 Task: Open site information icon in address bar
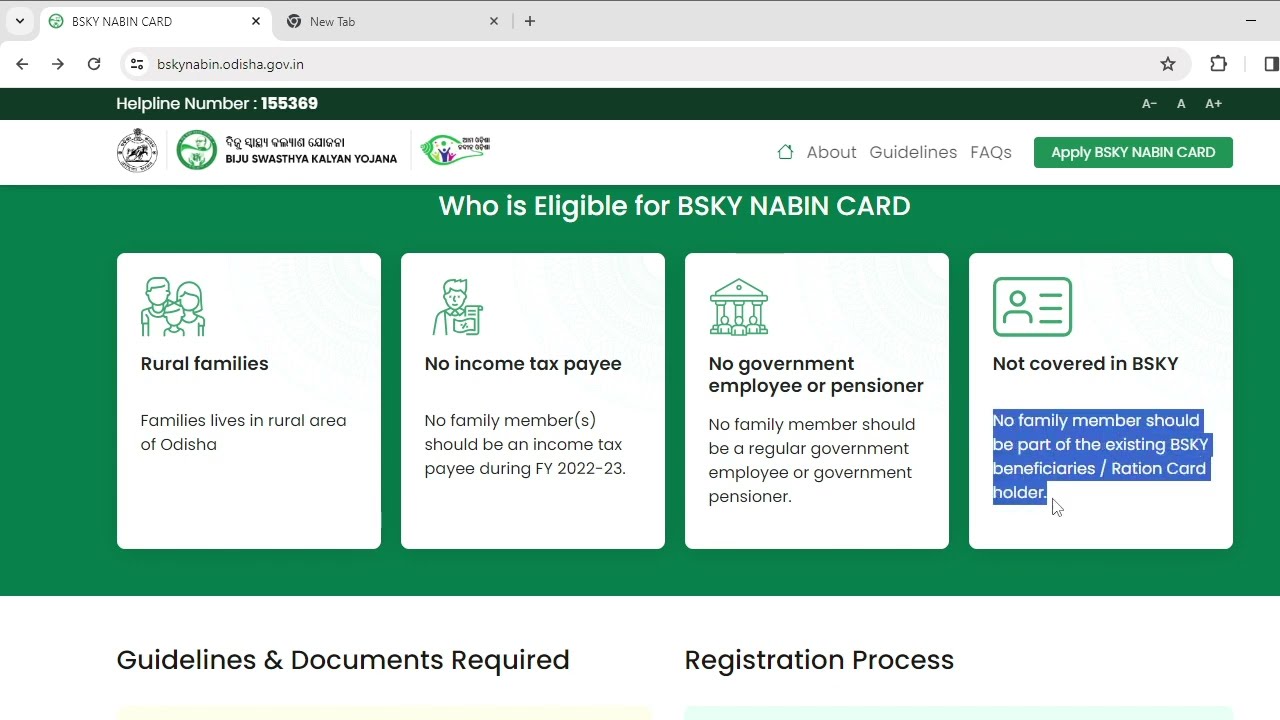[137, 64]
